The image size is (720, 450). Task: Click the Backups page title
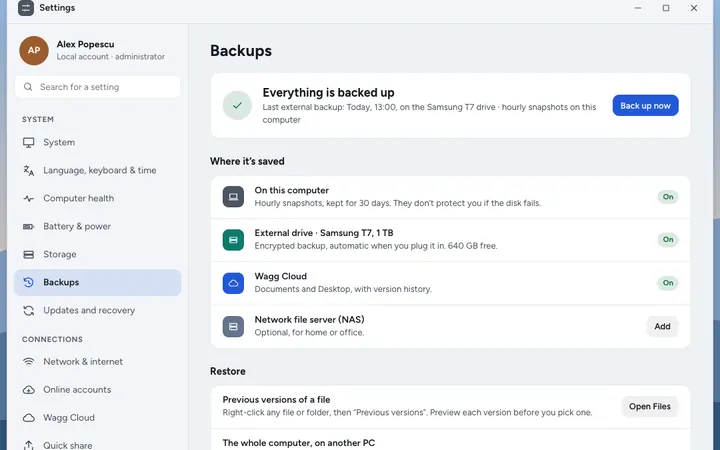coord(241,51)
